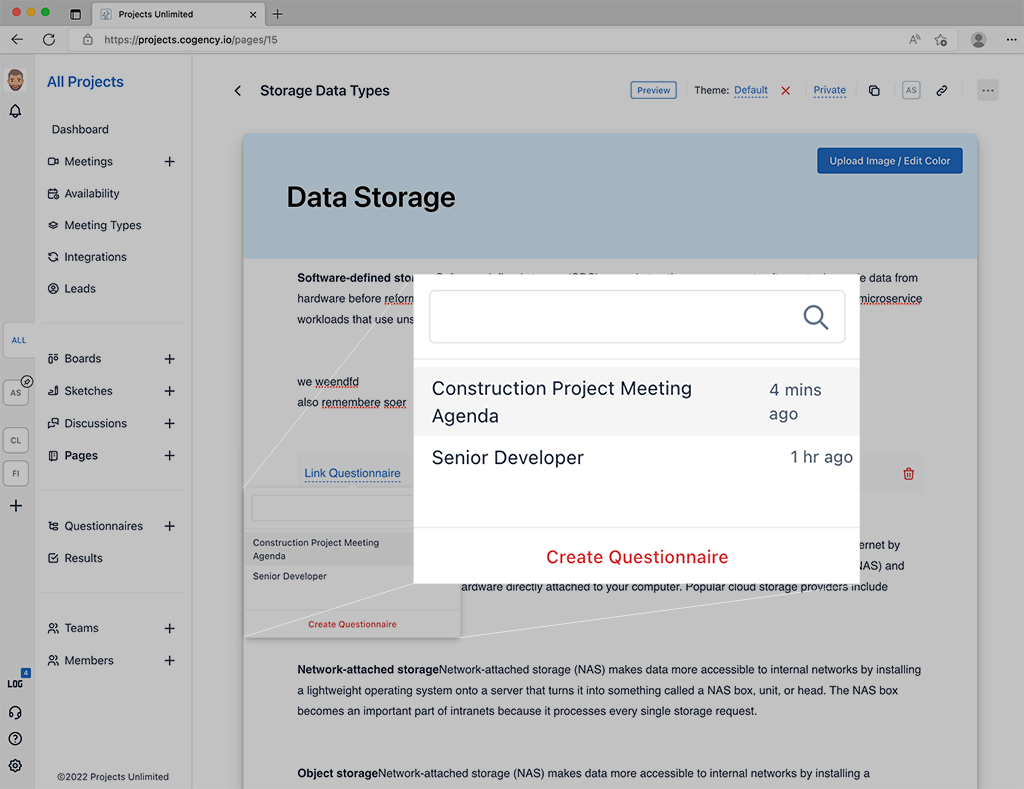Click Upload Image / Edit Color button
This screenshot has width=1024, height=789.
pos(889,161)
